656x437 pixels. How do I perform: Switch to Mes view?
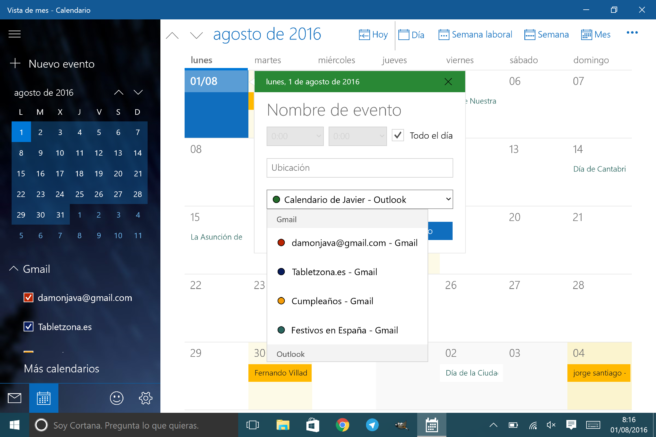click(x=596, y=35)
